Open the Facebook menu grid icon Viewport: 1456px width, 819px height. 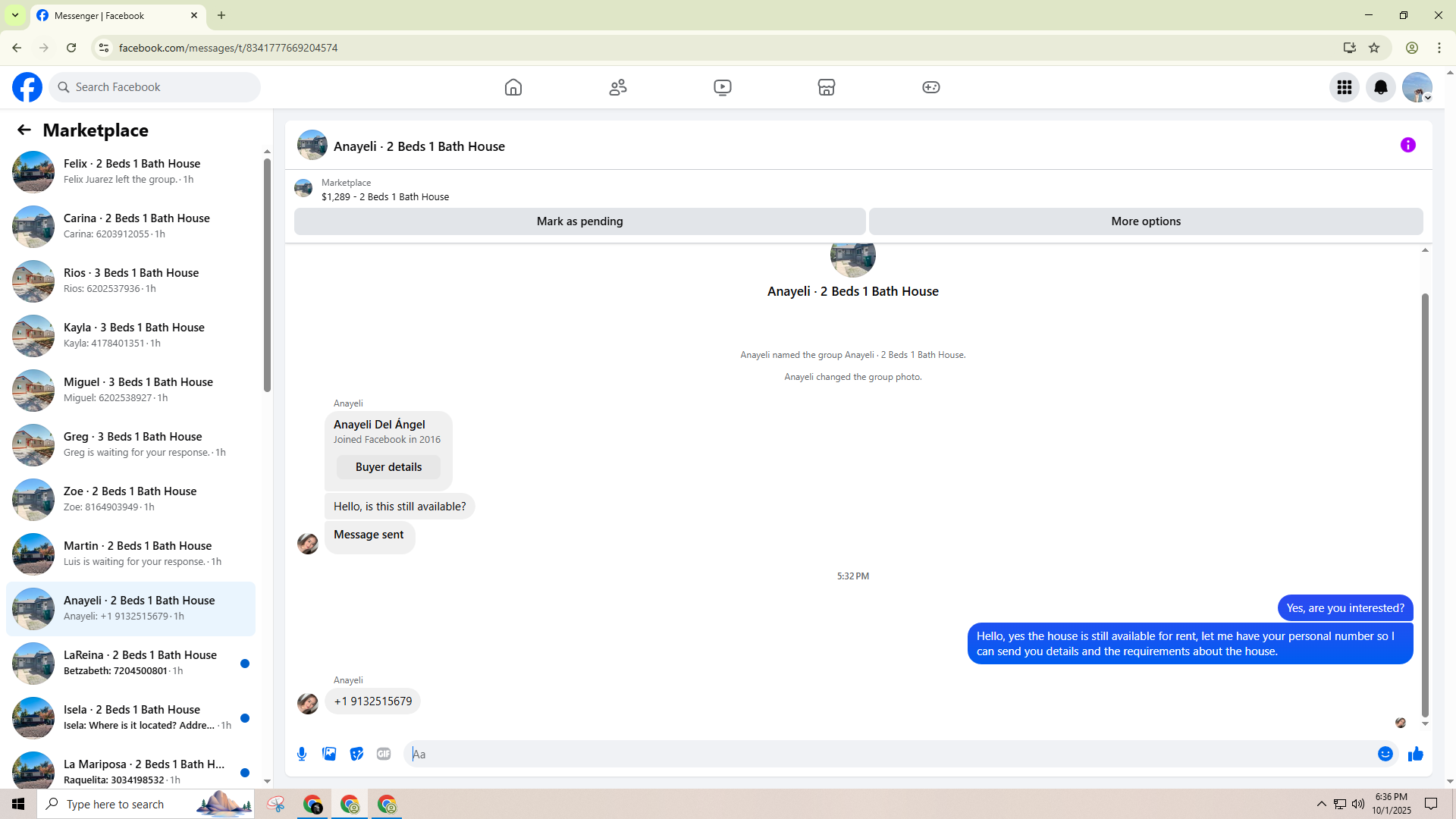1345,87
